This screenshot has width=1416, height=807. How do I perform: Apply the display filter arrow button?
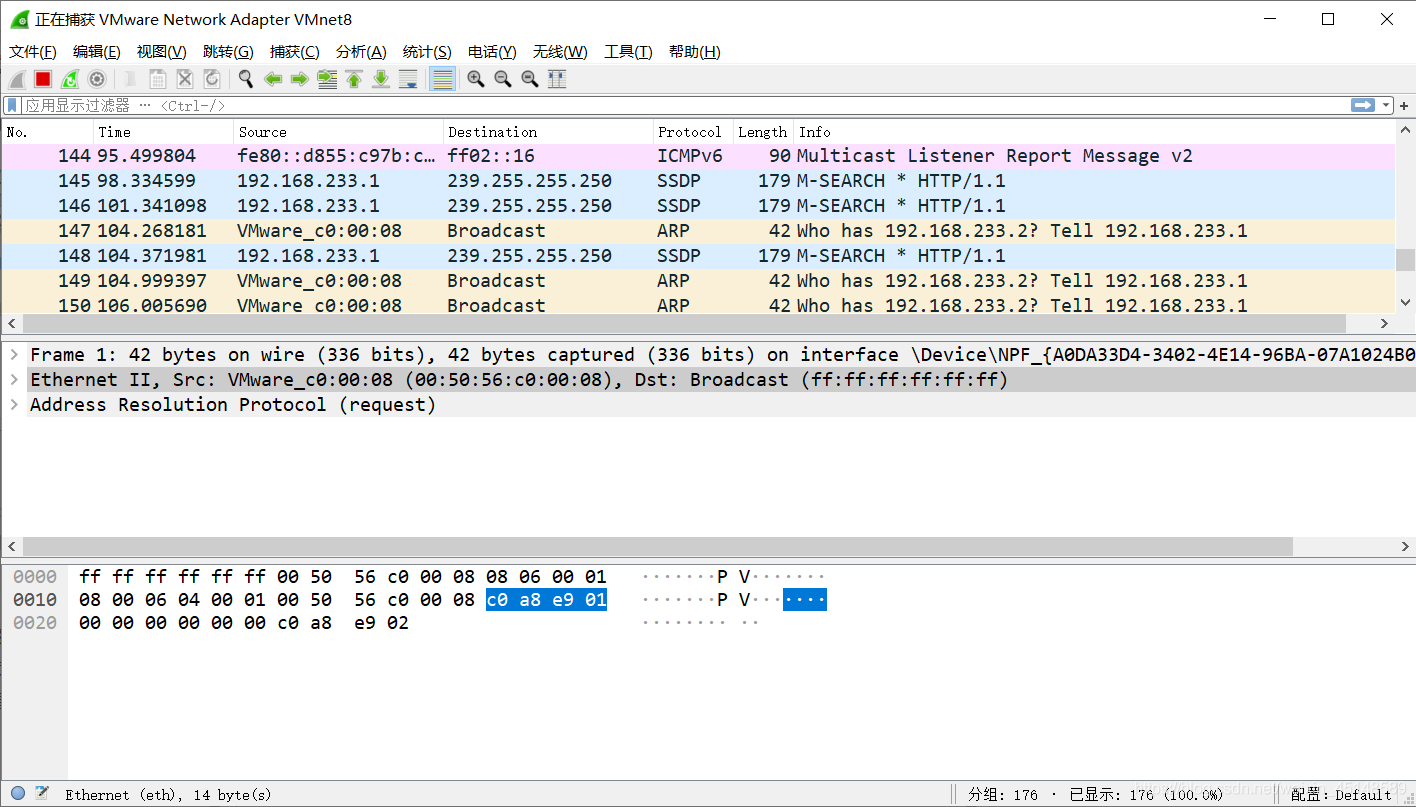[x=1362, y=105]
